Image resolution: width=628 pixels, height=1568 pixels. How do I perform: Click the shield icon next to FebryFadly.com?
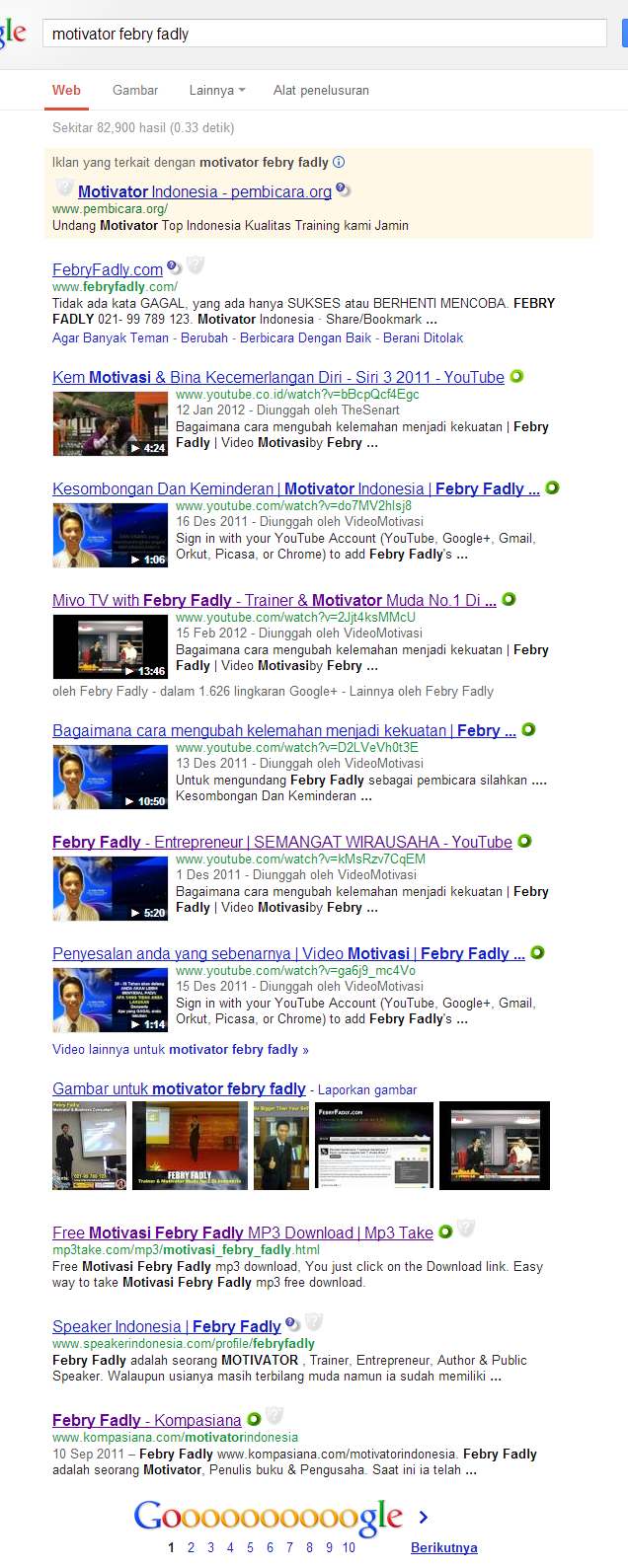(x=196, y=264)
